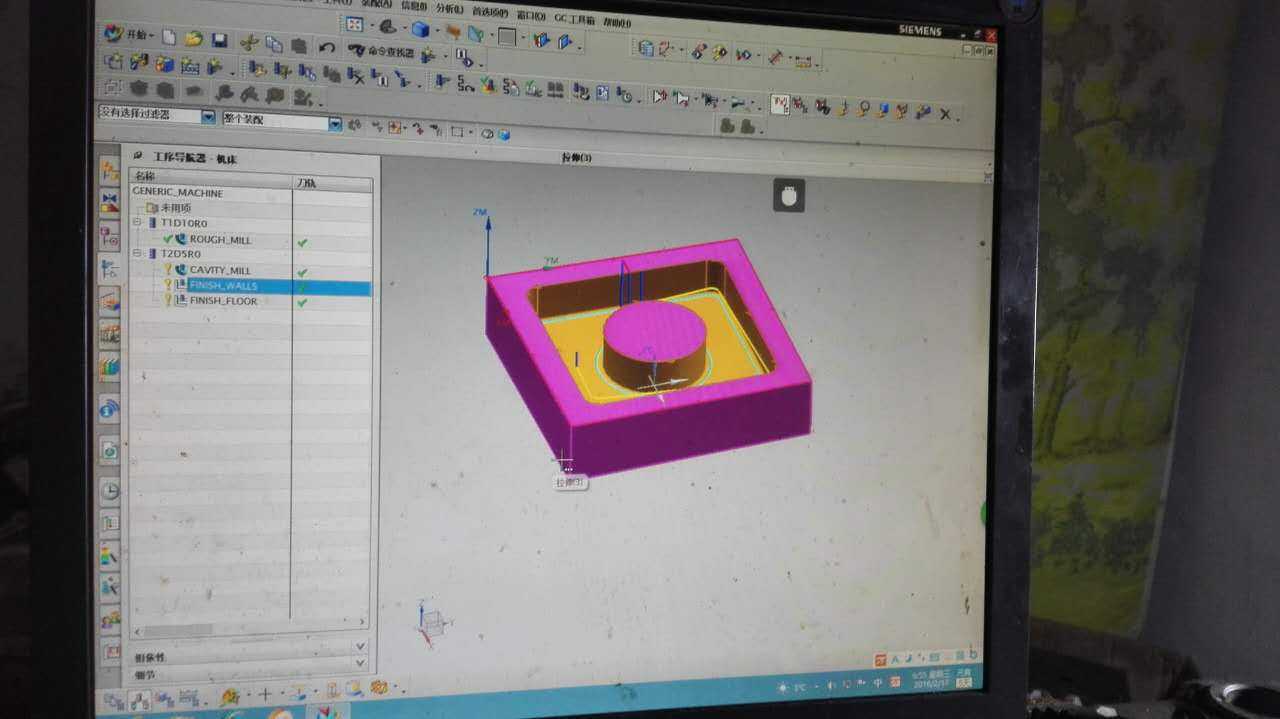Viewport: 1280px width, 719px height.
Task: Click the view triad in viewport corner
Action: point(430,622)
